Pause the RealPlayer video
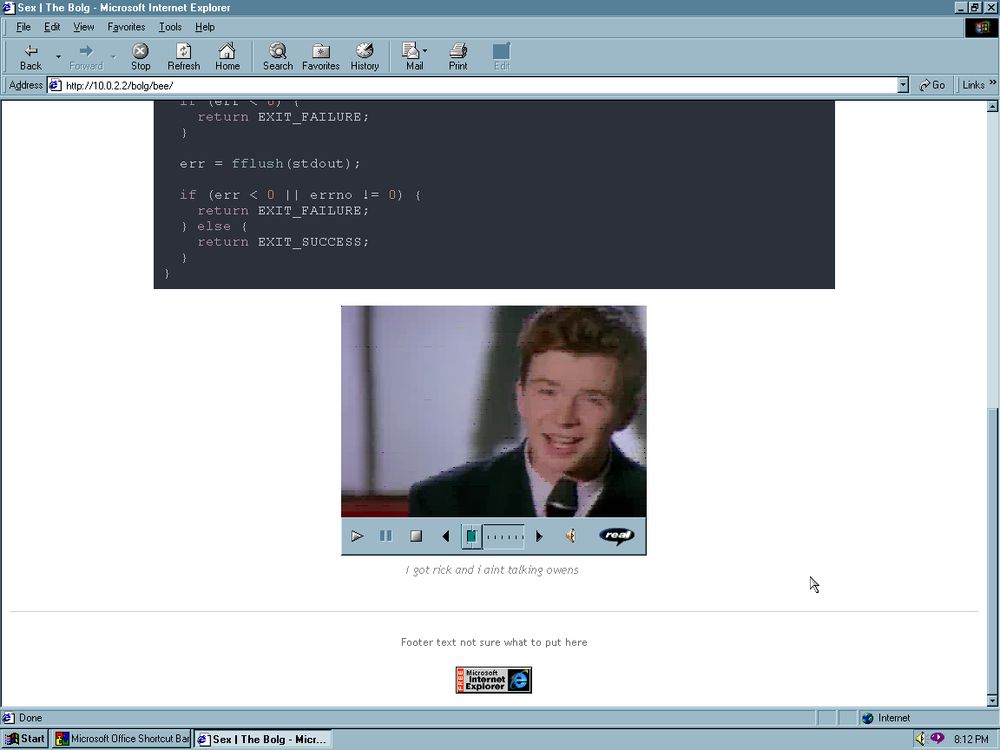Image resolution: width=1000 pixels, height=750 pixels. coord(386,536)
